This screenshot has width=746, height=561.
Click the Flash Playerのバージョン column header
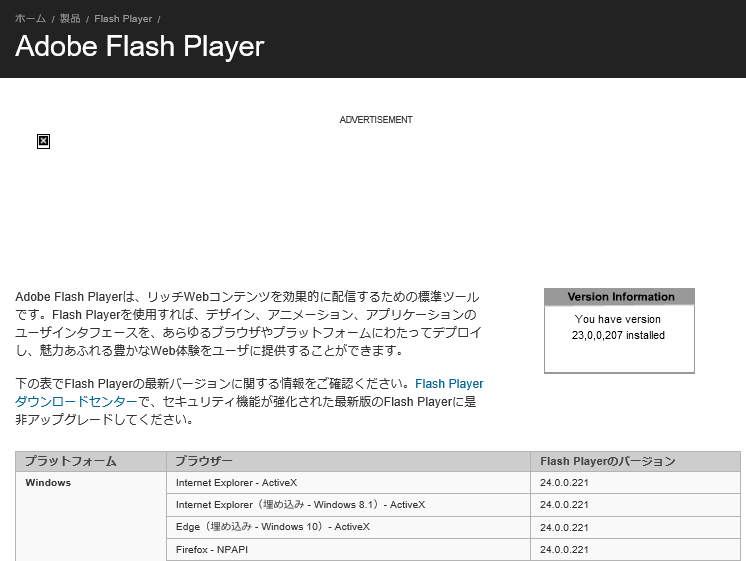(636, 461)
